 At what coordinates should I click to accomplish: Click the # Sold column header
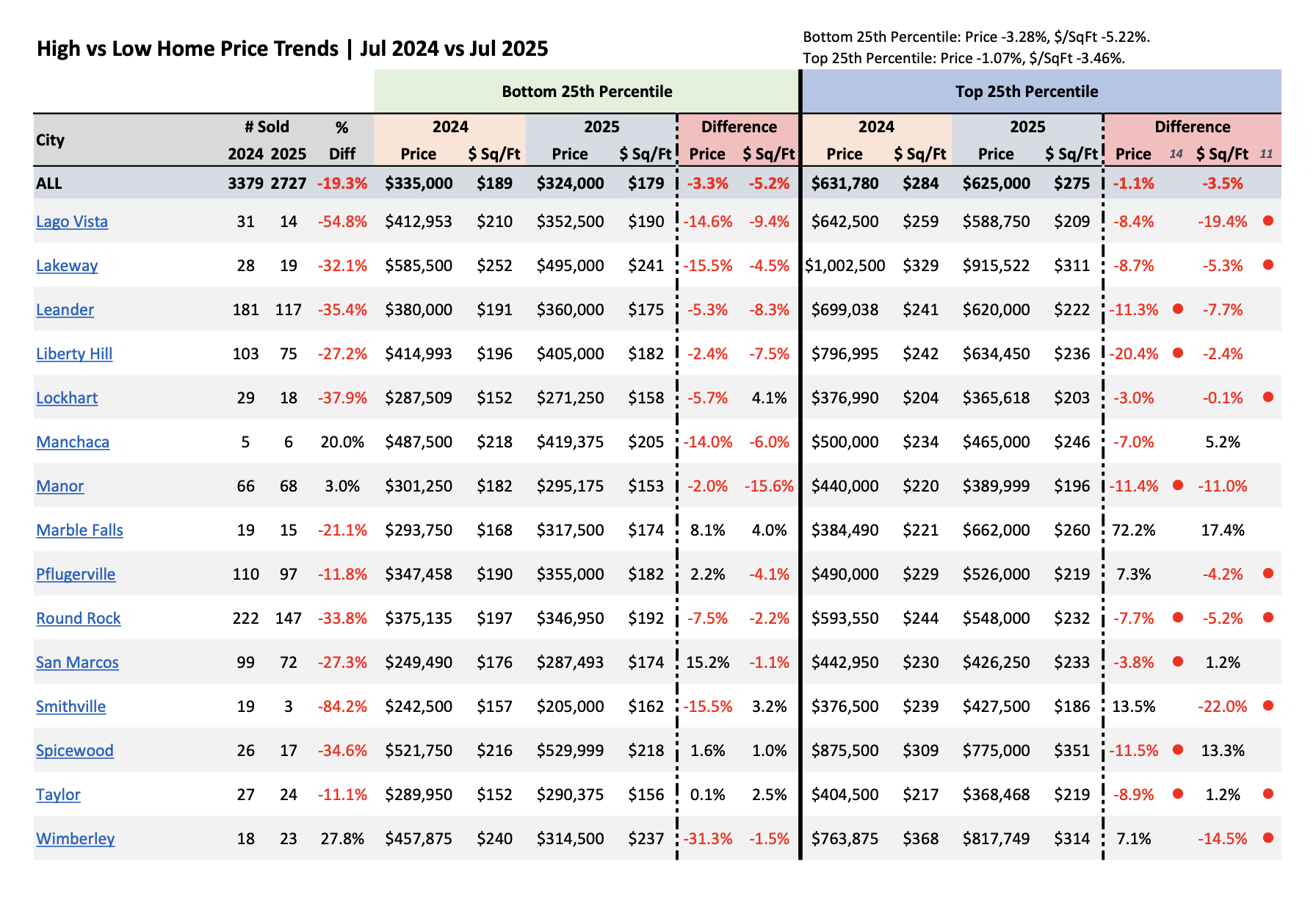point(267,126)
